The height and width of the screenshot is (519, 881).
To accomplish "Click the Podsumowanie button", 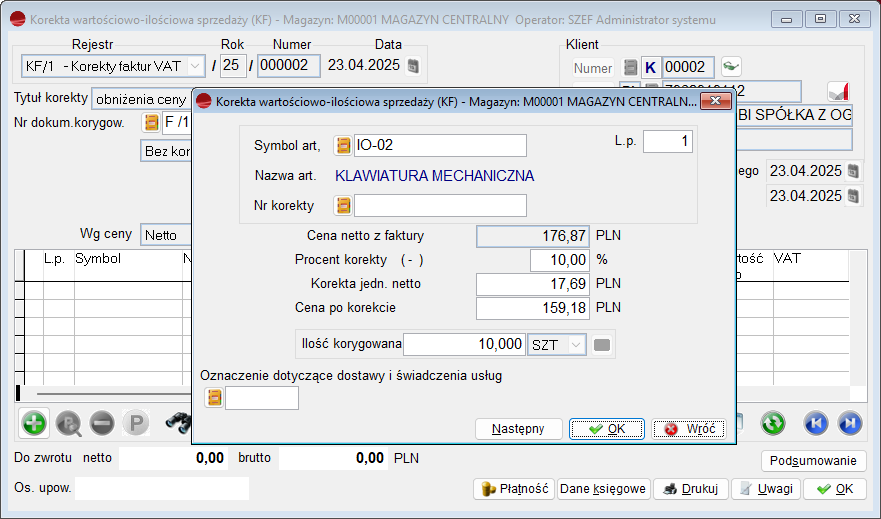I will [813, 461].
